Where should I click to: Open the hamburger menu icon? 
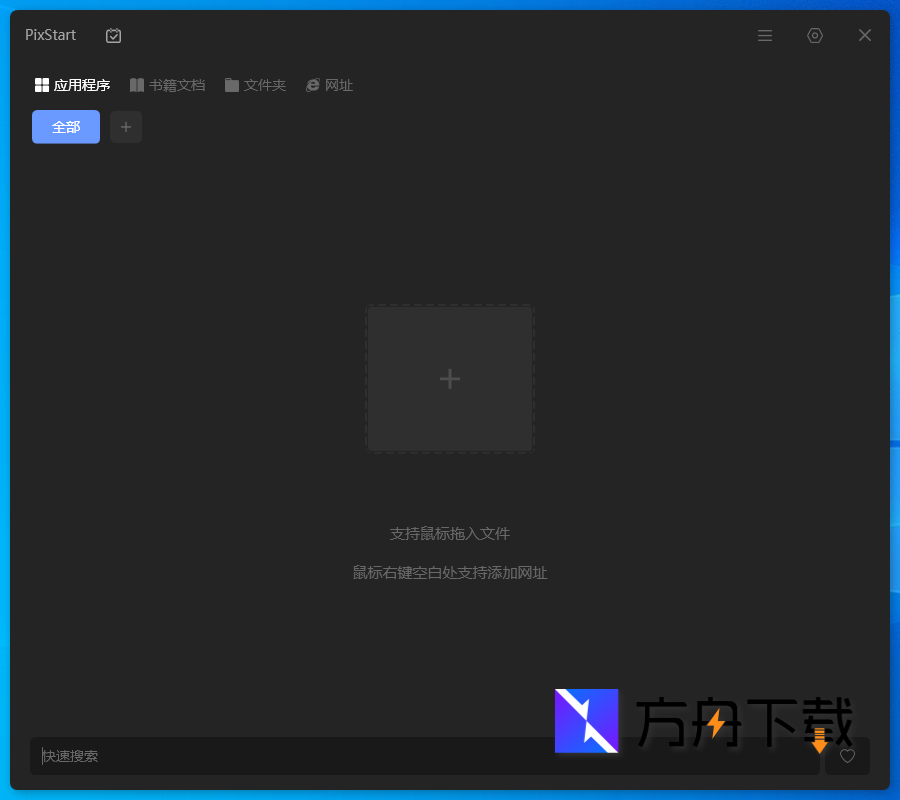coord(765,35)
